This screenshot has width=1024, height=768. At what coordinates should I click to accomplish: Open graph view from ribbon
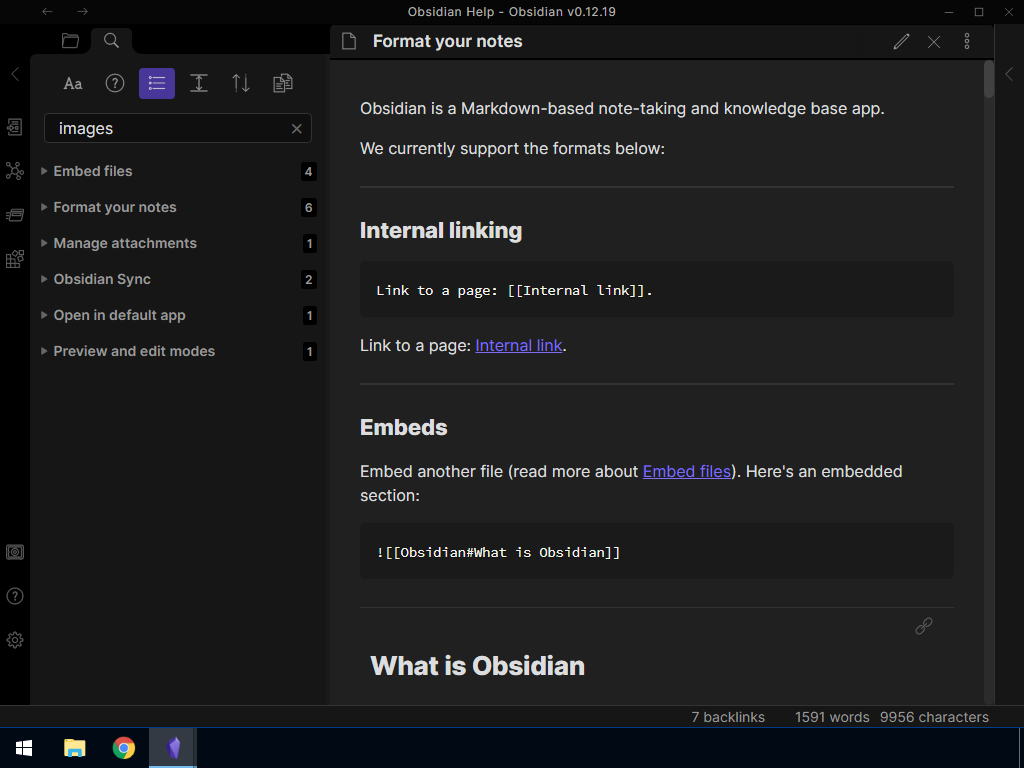pos(15,171)
